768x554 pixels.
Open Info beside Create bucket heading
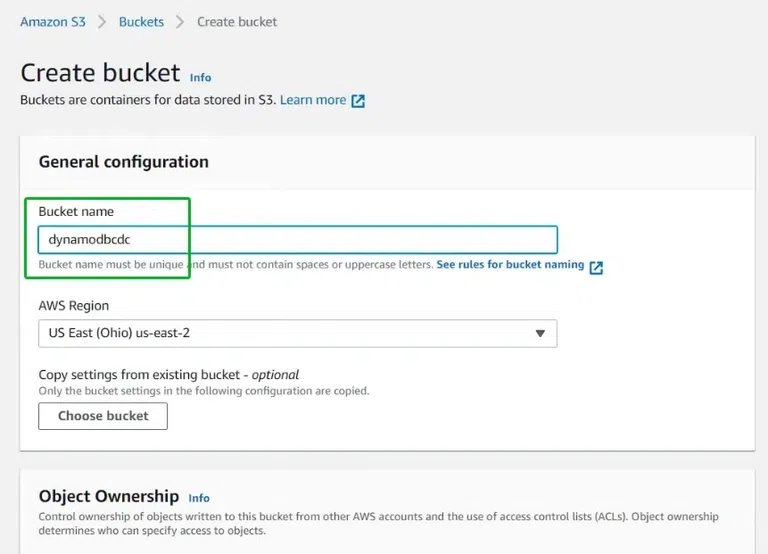(200, 77)
